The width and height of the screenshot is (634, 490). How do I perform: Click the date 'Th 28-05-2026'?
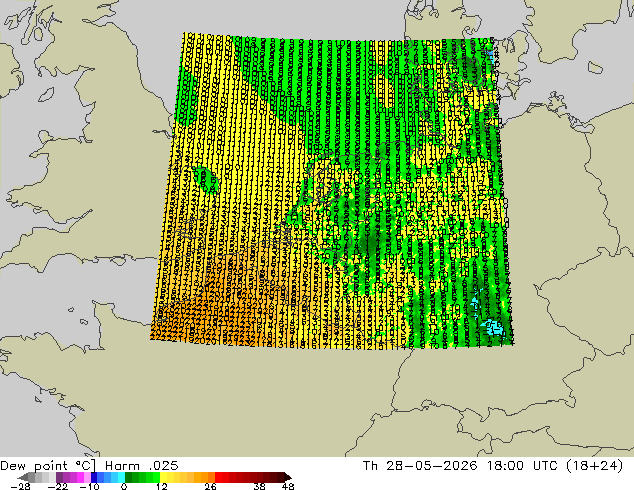click(x=420, y=466)
